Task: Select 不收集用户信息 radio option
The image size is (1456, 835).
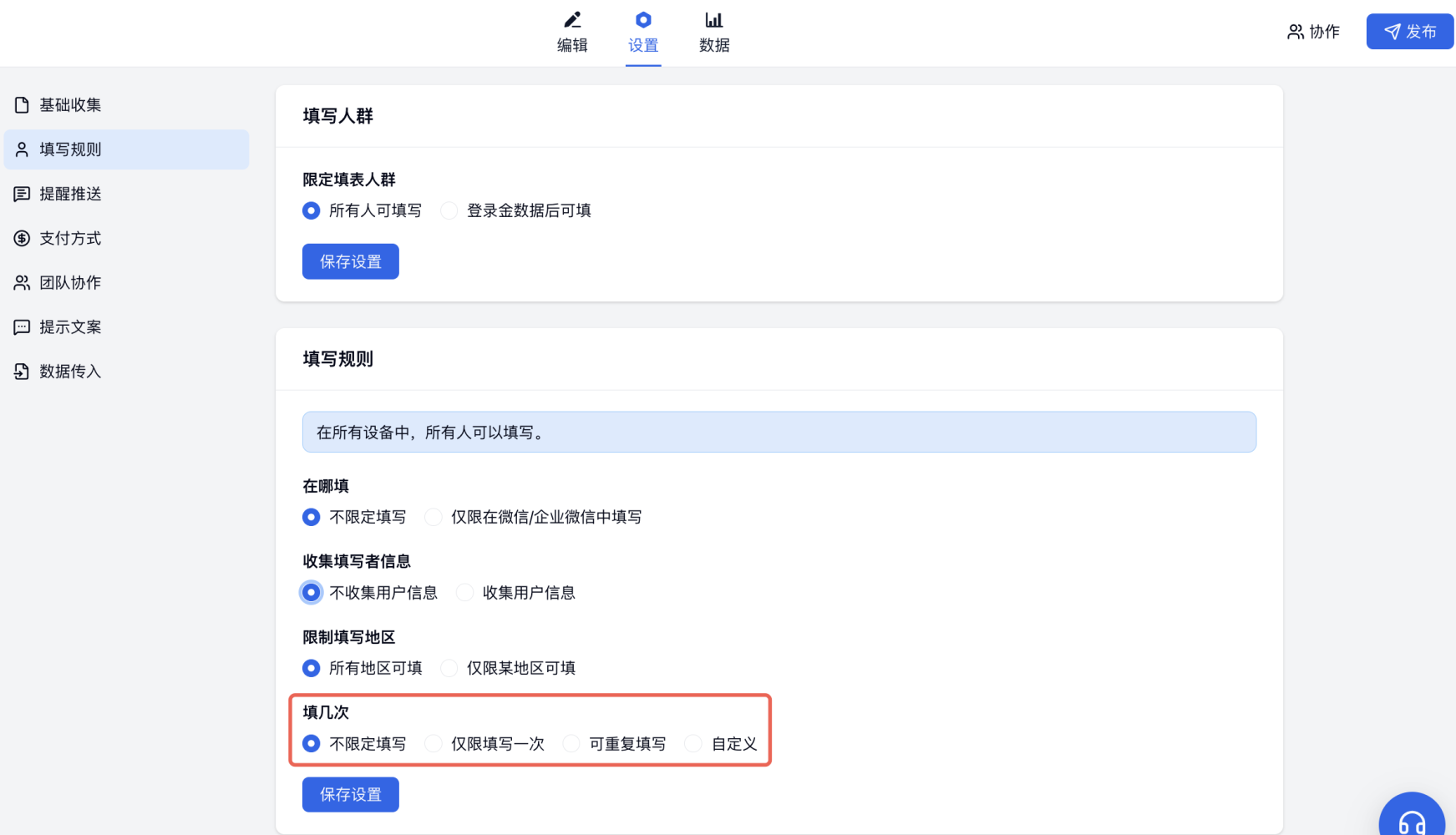Action: [312, 592]
